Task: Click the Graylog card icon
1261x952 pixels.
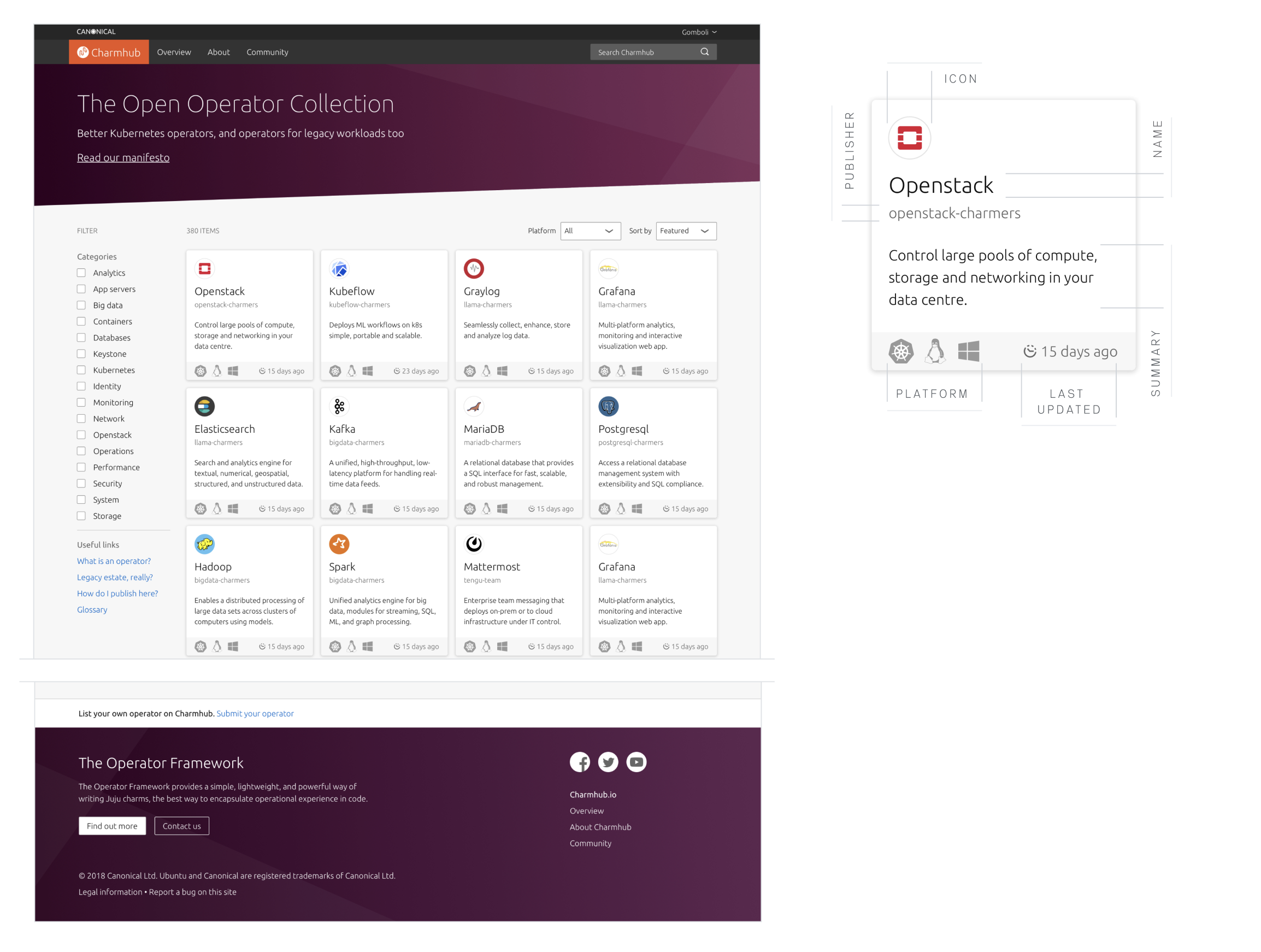Action: click(474, 268)
